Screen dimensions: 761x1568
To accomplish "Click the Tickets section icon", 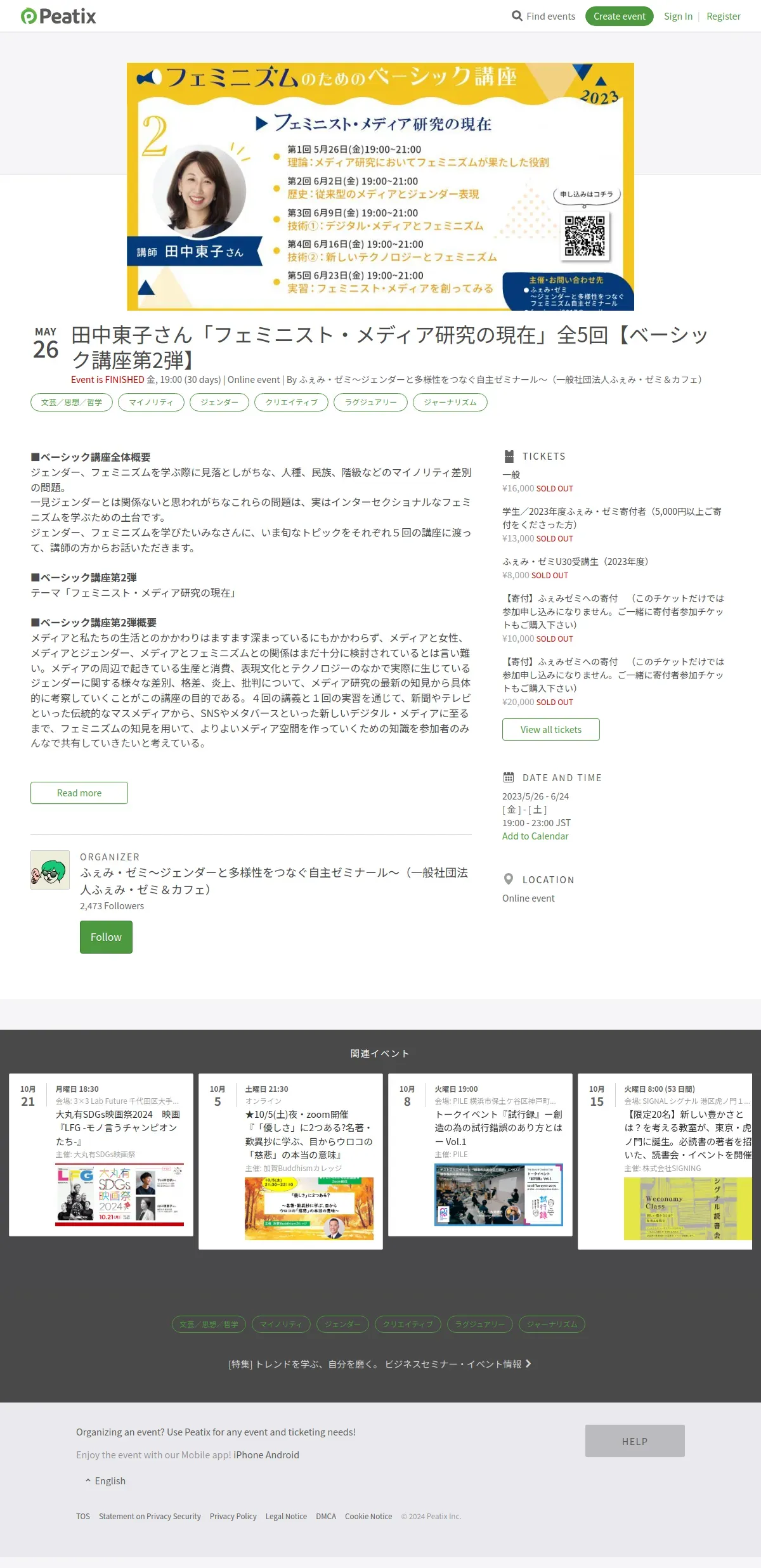I will [x=509, y=456].
